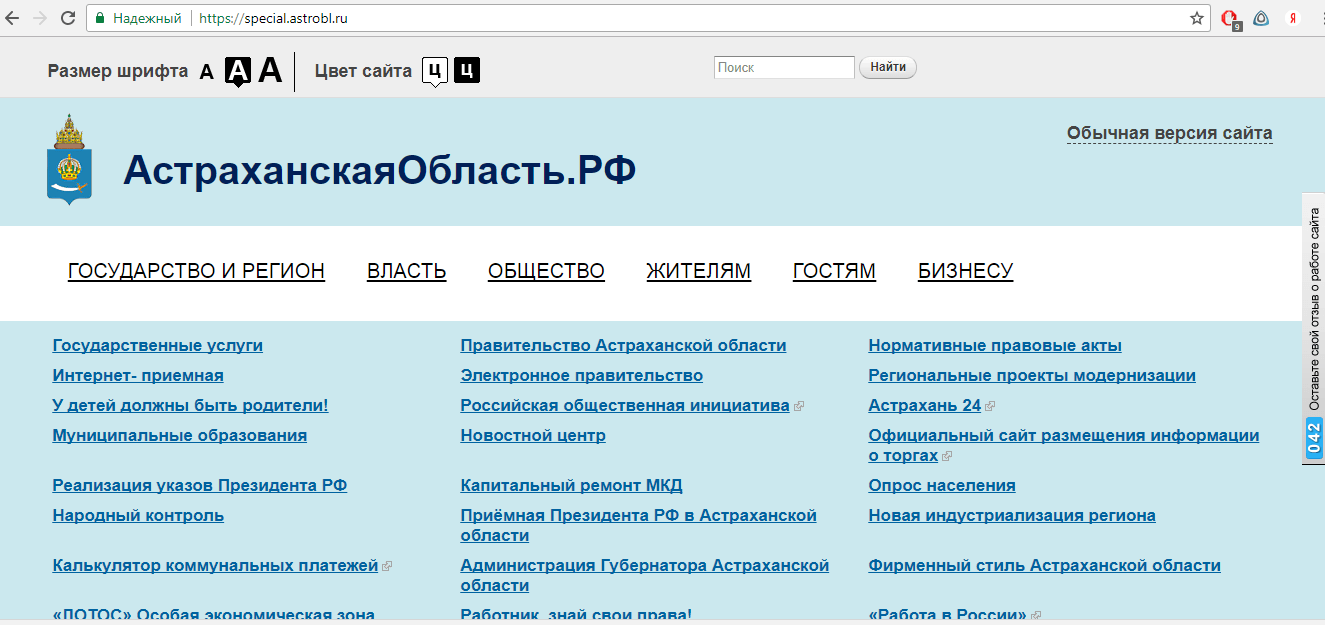Open the ГОСУДАРСТВО И РЕГИОН menu

point(196,271)
